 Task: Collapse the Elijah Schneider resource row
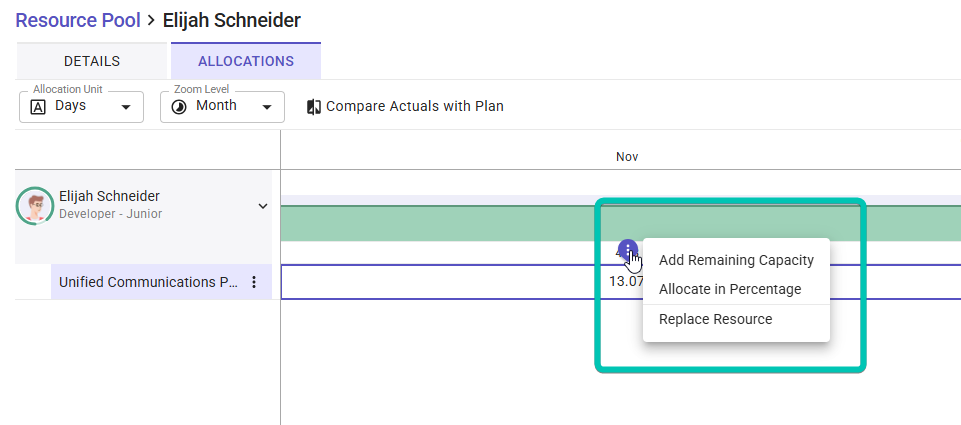tap(263, 206)
